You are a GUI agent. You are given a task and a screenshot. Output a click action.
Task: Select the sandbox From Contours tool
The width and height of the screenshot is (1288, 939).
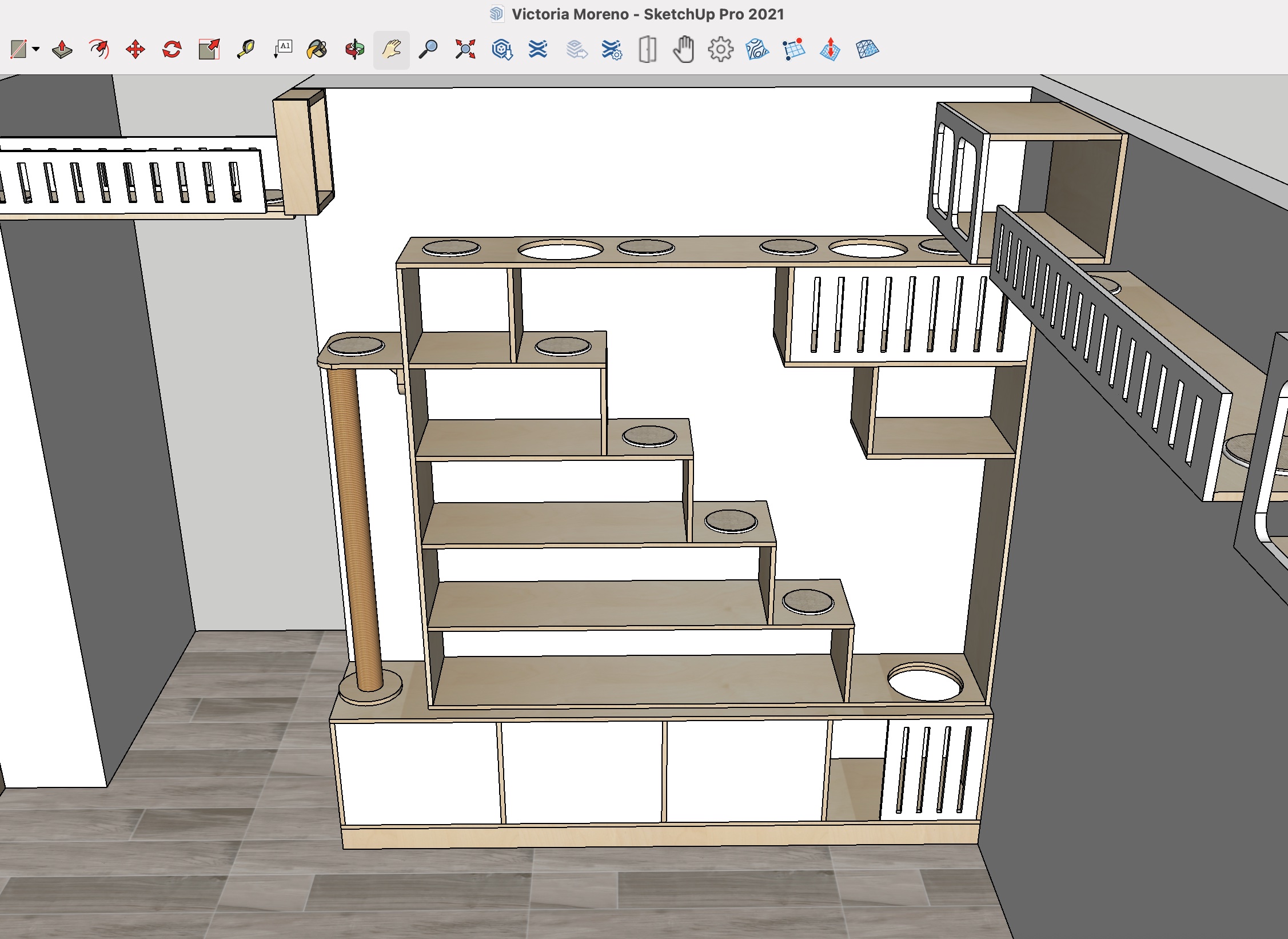coord(757,49)
